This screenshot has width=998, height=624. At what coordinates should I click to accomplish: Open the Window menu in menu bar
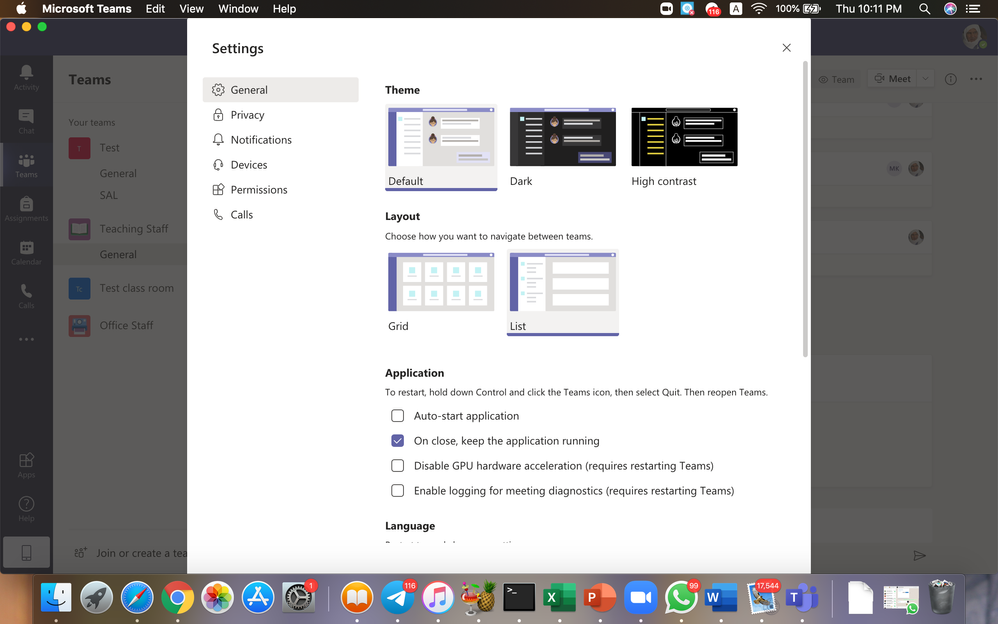238,9
